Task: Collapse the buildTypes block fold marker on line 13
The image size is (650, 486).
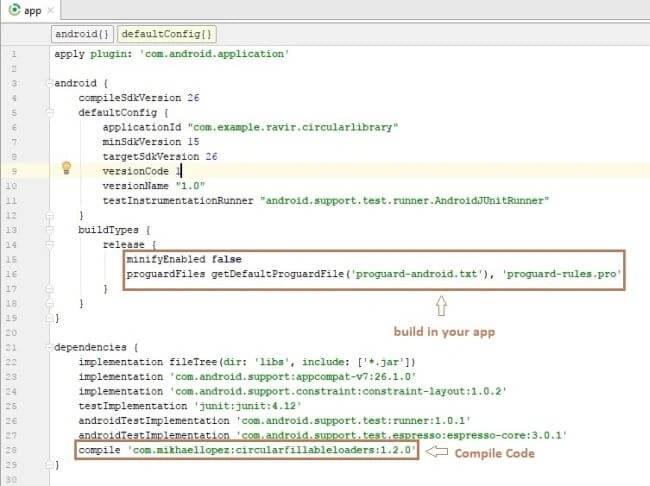Action: [50, 230]
